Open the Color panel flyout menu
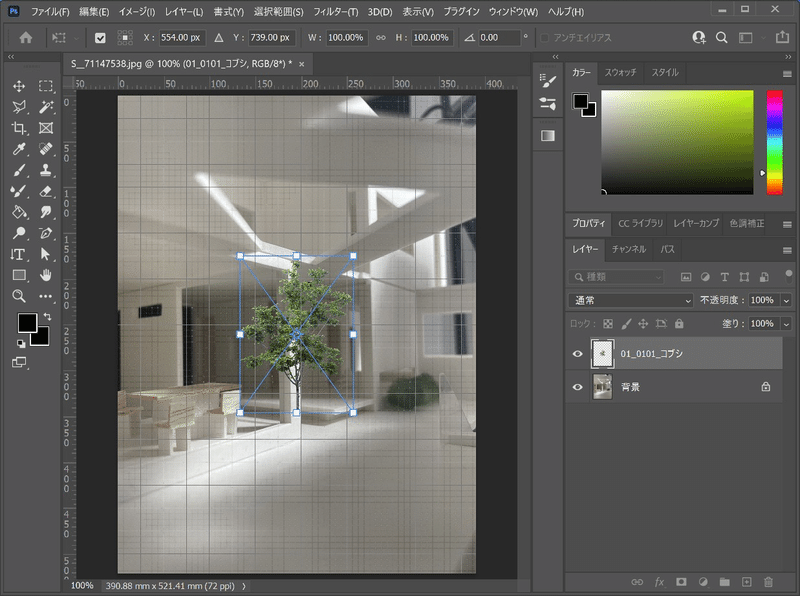 coord(787,74)
